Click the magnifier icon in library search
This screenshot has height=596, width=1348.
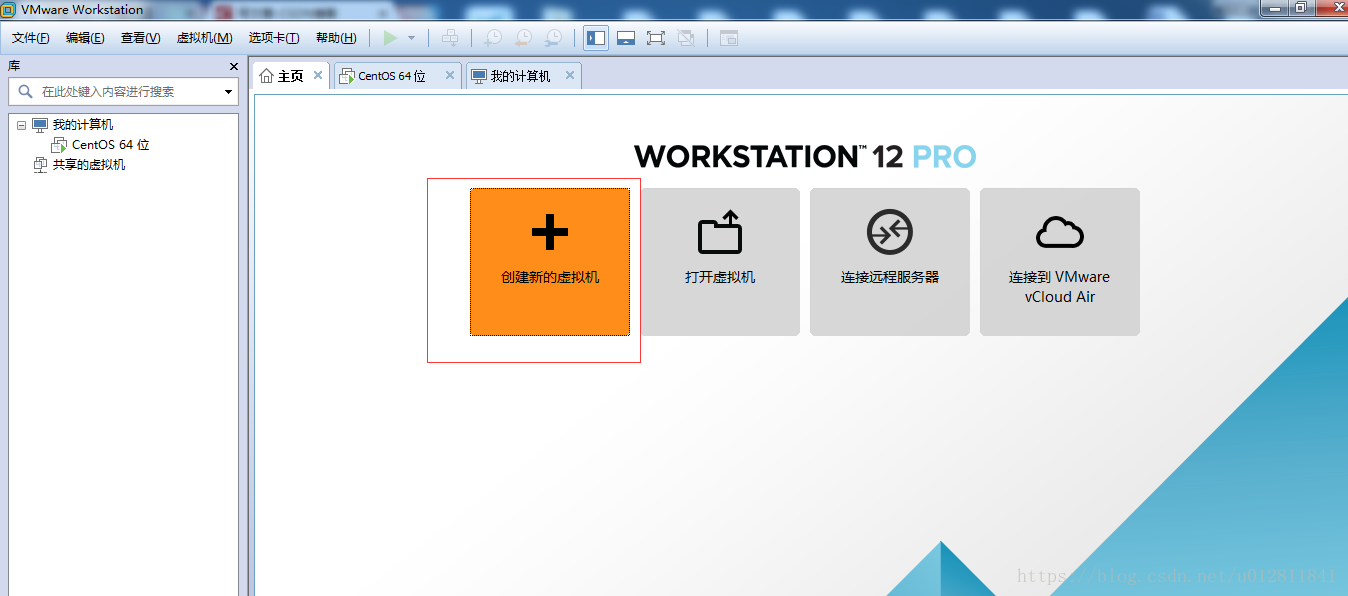(26, 91)
